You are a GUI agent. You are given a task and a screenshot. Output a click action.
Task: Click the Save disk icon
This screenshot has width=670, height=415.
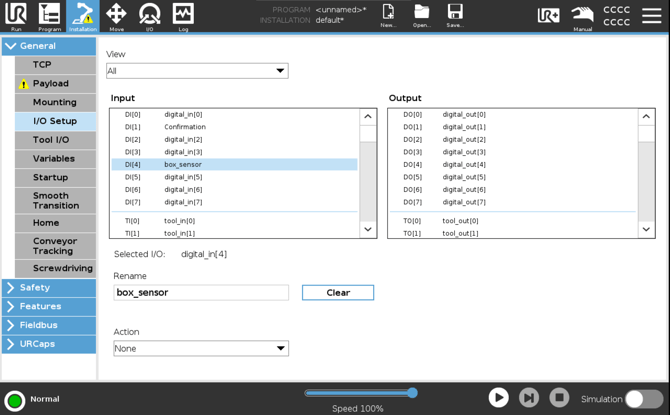click(455, 15)
